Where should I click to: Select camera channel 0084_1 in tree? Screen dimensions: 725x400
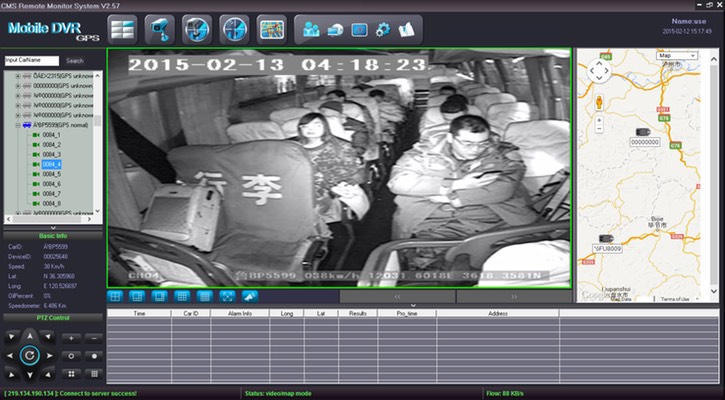coord(52,134)
